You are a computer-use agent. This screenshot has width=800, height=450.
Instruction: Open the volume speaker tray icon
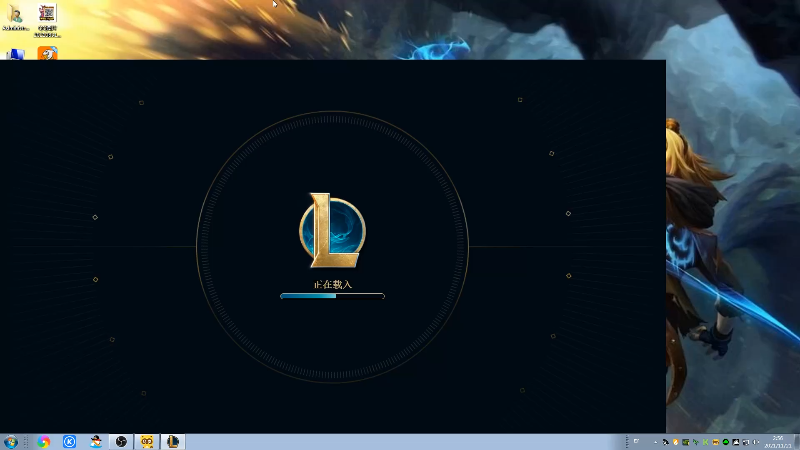(x=756, y=442)
